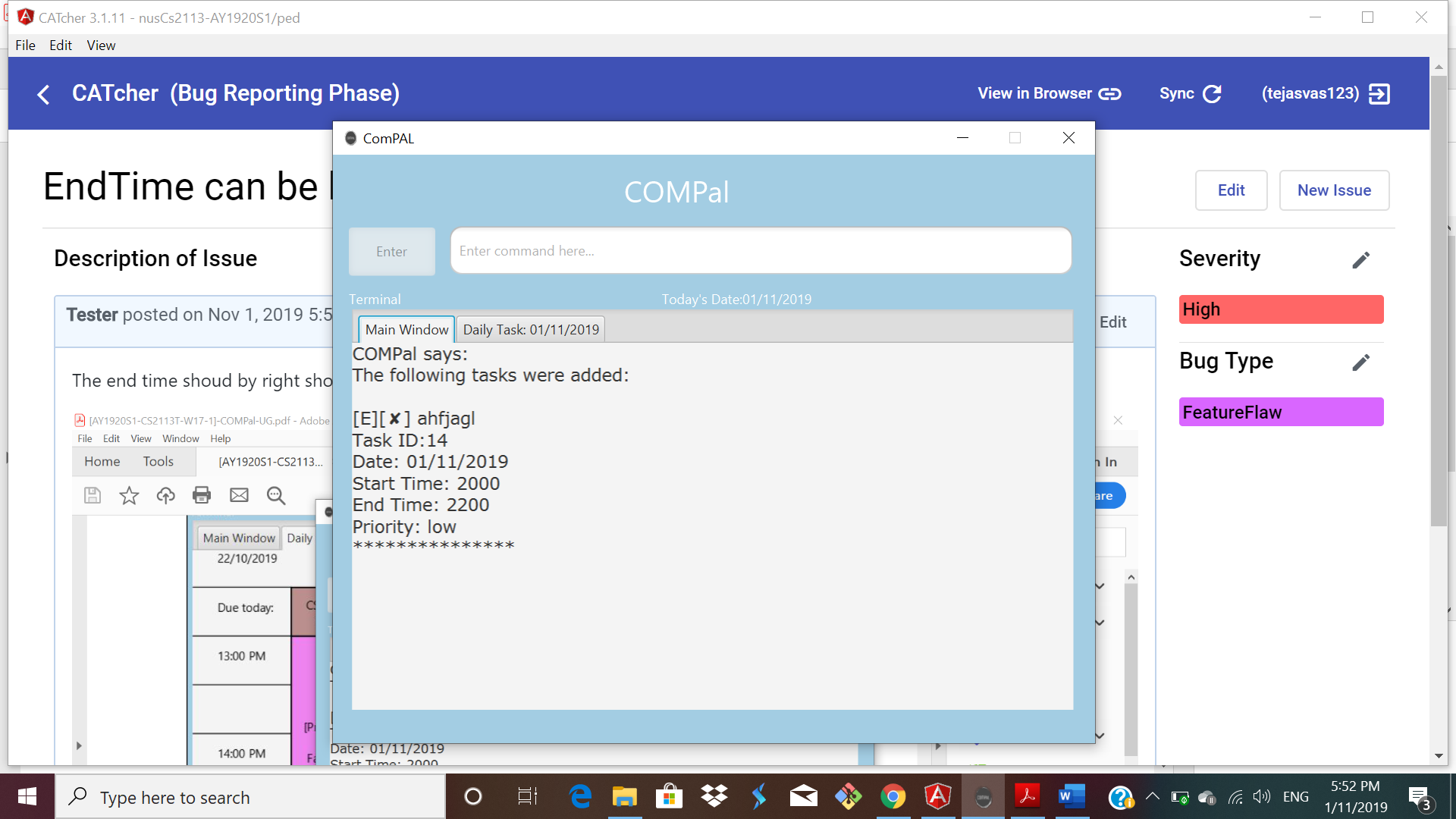Click View in Browser link
The height and width of the screenshot is (819, 1456).
click(x=1048, y=93)
